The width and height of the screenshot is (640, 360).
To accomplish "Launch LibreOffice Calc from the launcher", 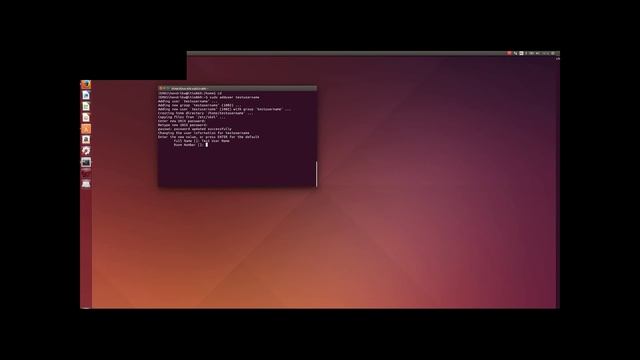I will [86, 107].
